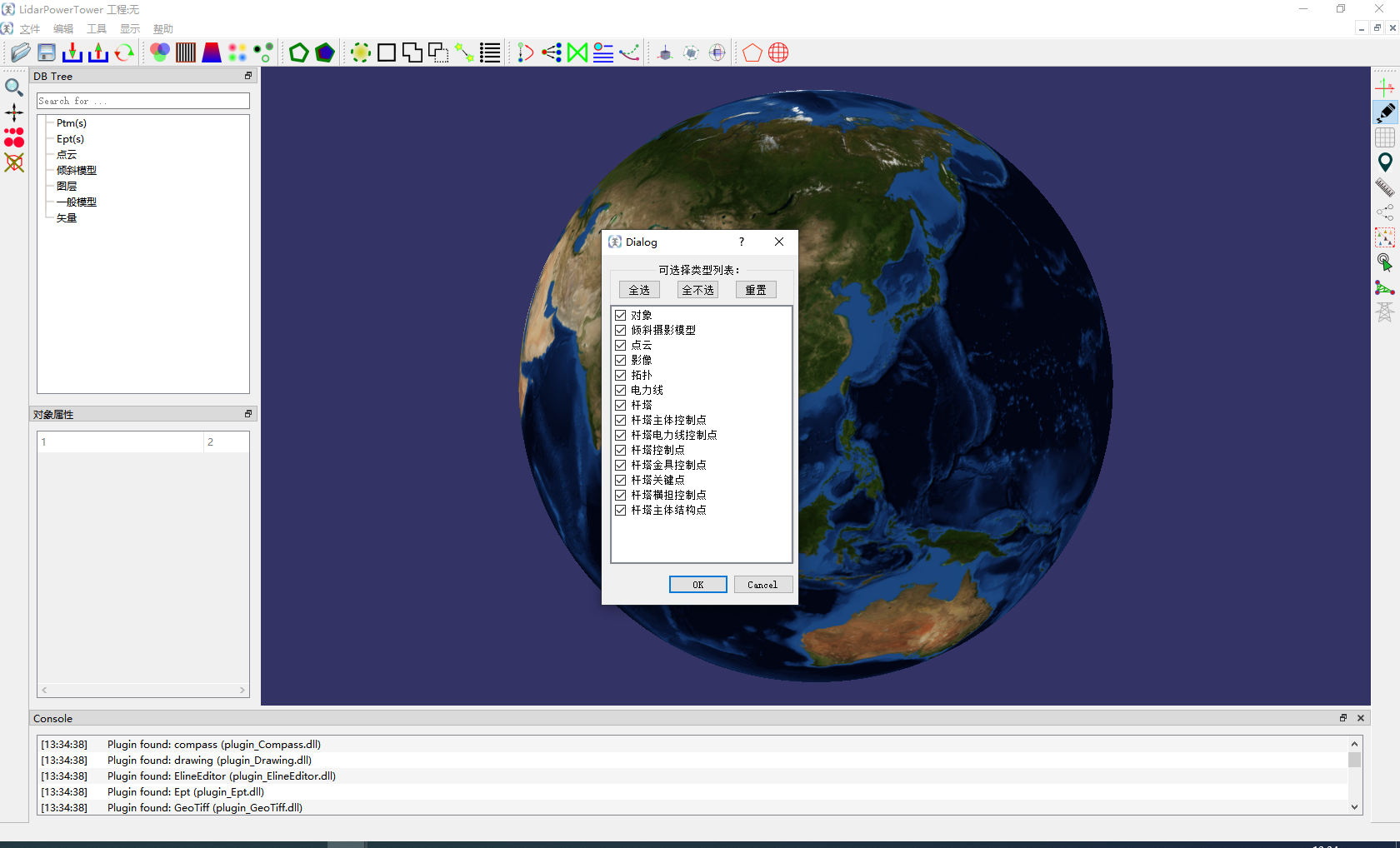
Task: Uncheck the 杆塔关键点 checkbox
Action: pos(621,480)
